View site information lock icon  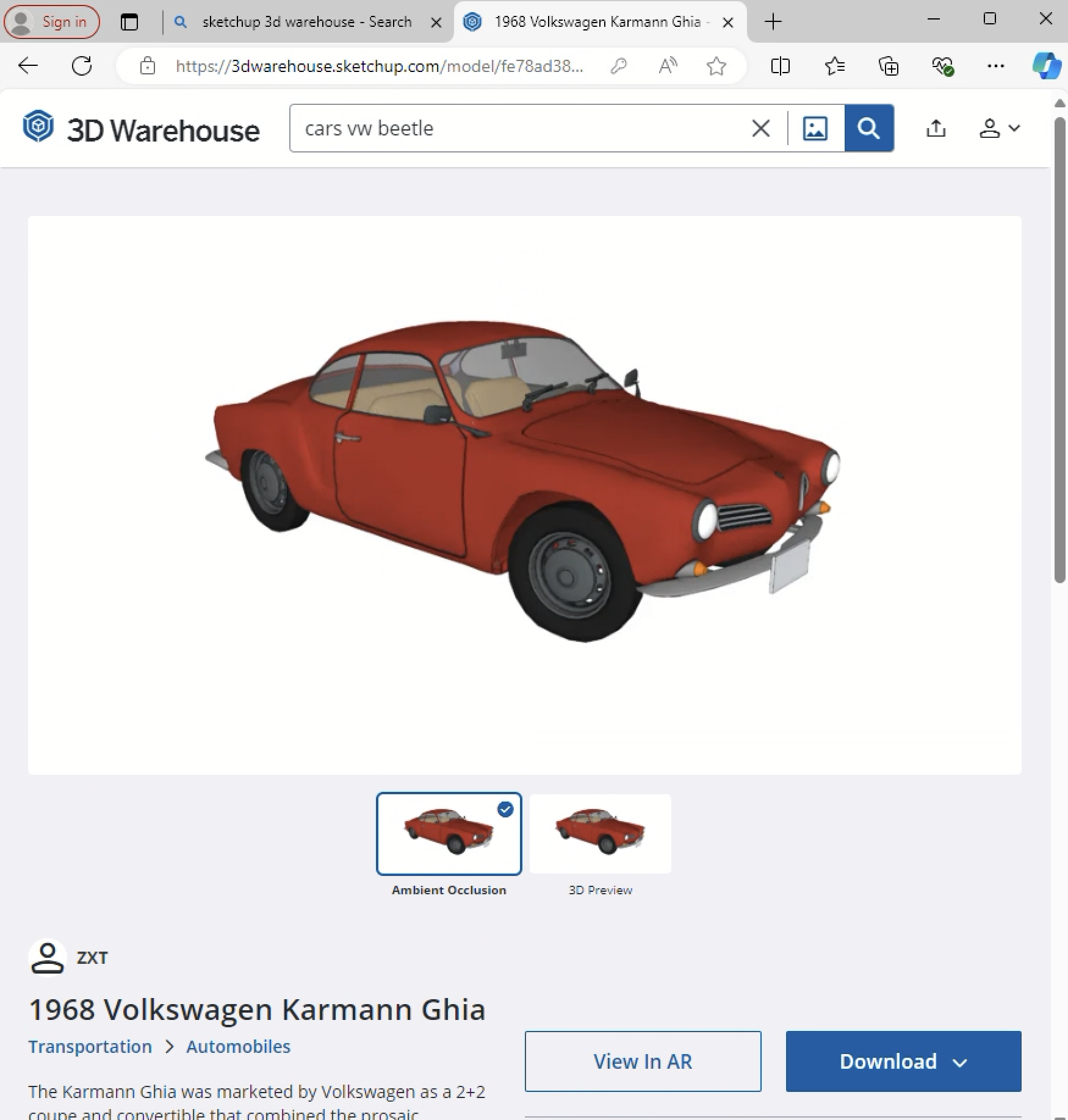[x=148, y=65]
